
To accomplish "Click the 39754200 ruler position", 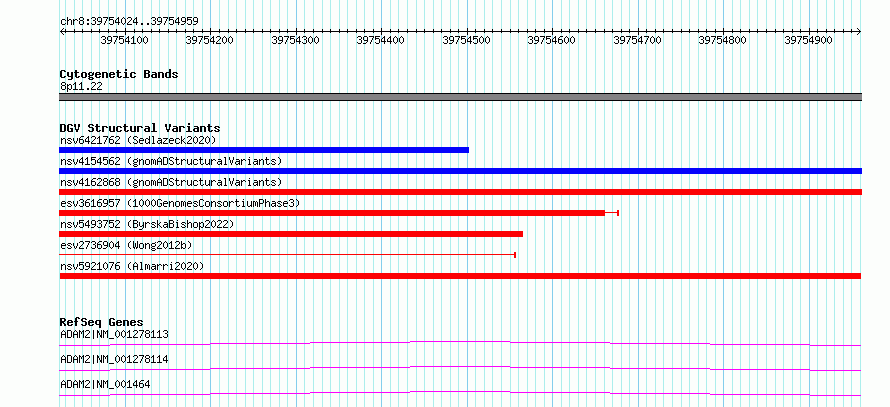I will pyautogui.click(x=210, y=40).
